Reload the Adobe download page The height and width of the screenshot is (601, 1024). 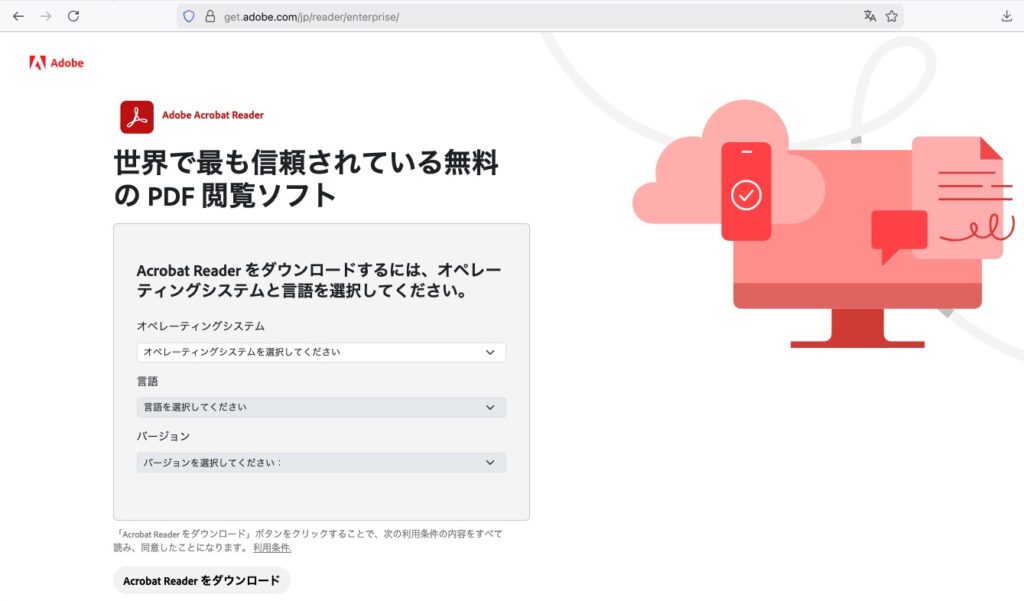[x=73, y=16]
